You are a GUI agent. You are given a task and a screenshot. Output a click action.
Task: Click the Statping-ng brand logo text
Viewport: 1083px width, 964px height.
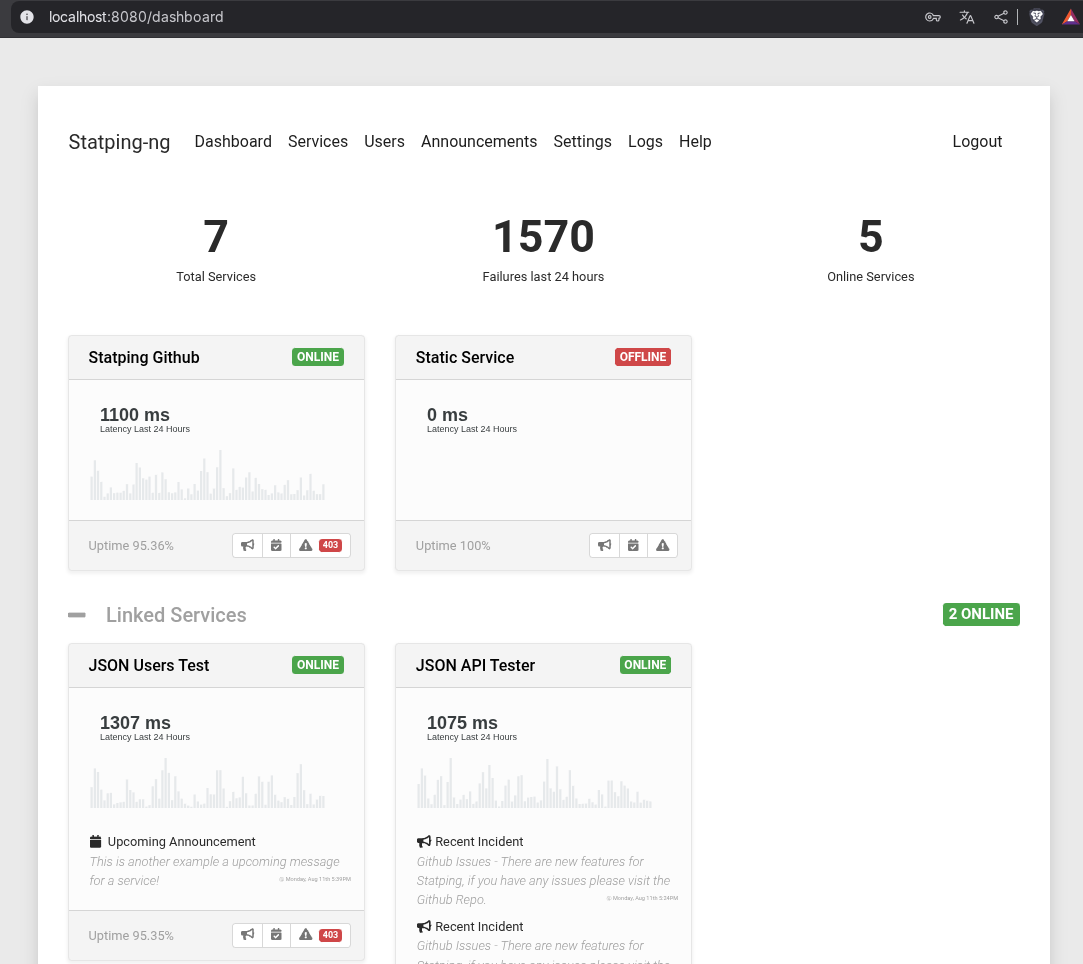click(119, 142)
